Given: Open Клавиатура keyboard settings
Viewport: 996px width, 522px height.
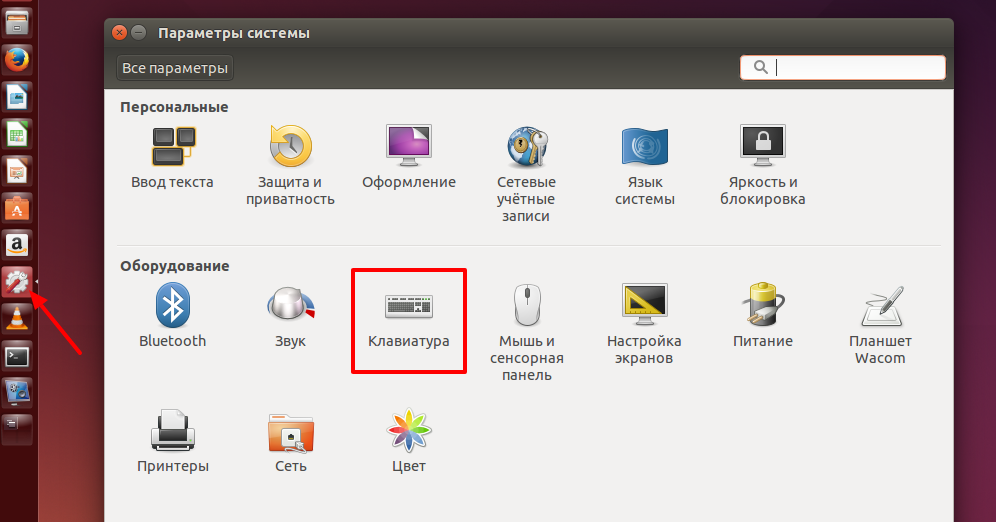Looking at the screenshot, I should click(x=408, y=320).
